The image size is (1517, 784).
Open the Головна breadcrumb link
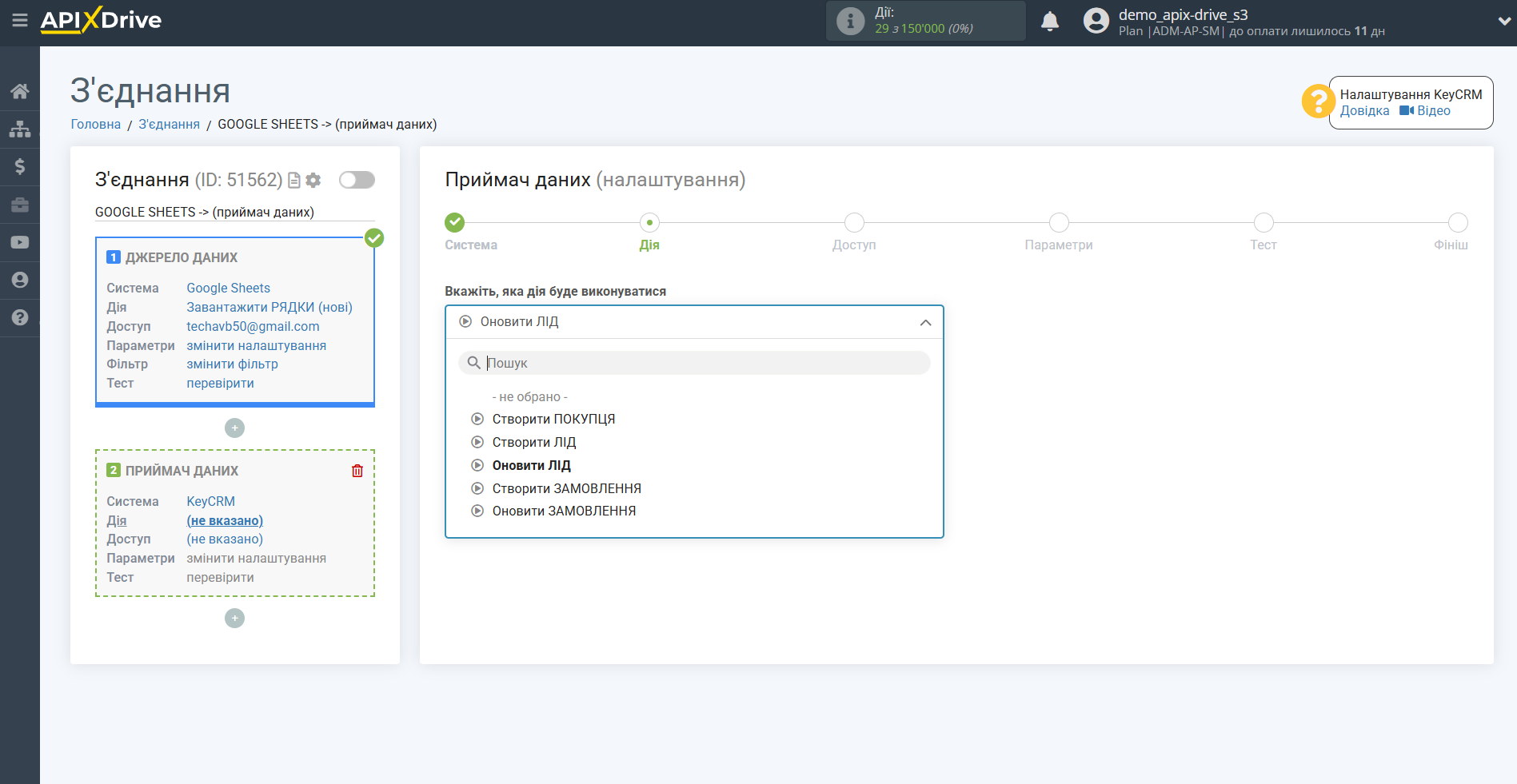coord(96,125)
